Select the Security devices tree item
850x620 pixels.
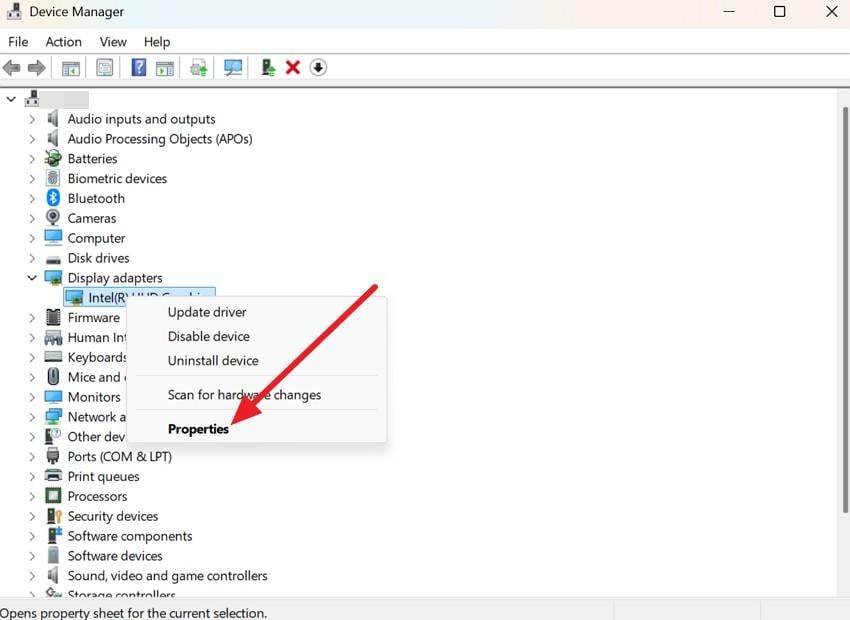[112, 516]
